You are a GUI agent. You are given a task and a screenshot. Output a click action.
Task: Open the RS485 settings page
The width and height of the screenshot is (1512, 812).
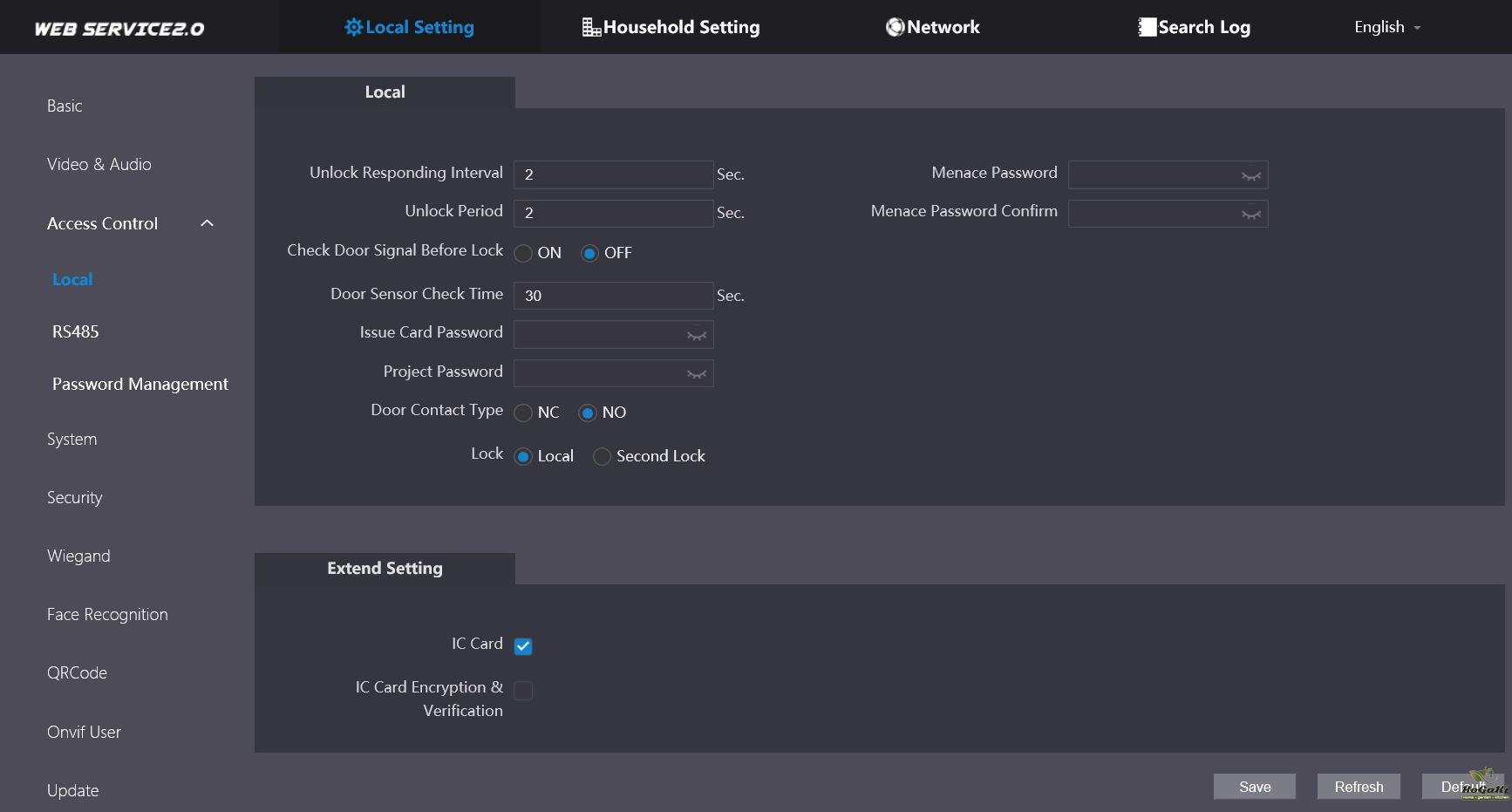tap(76, 332)
